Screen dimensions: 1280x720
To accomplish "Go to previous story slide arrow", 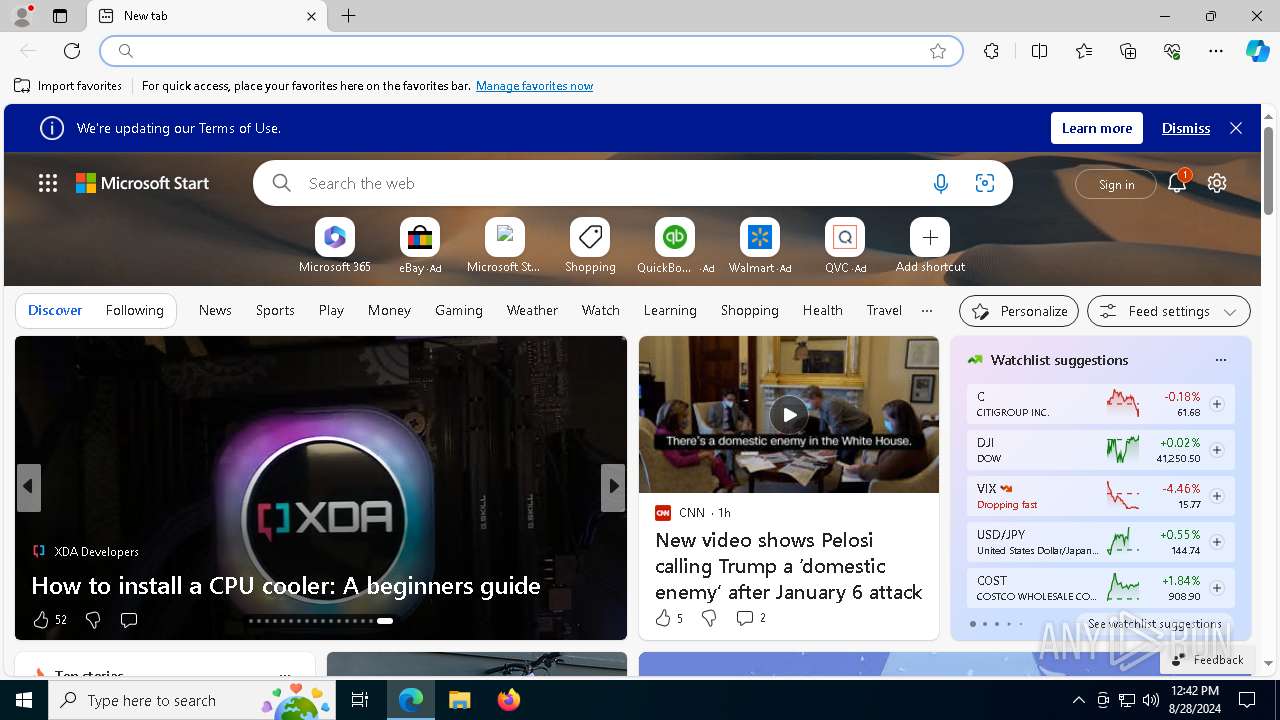I will [x=28, y=487].
